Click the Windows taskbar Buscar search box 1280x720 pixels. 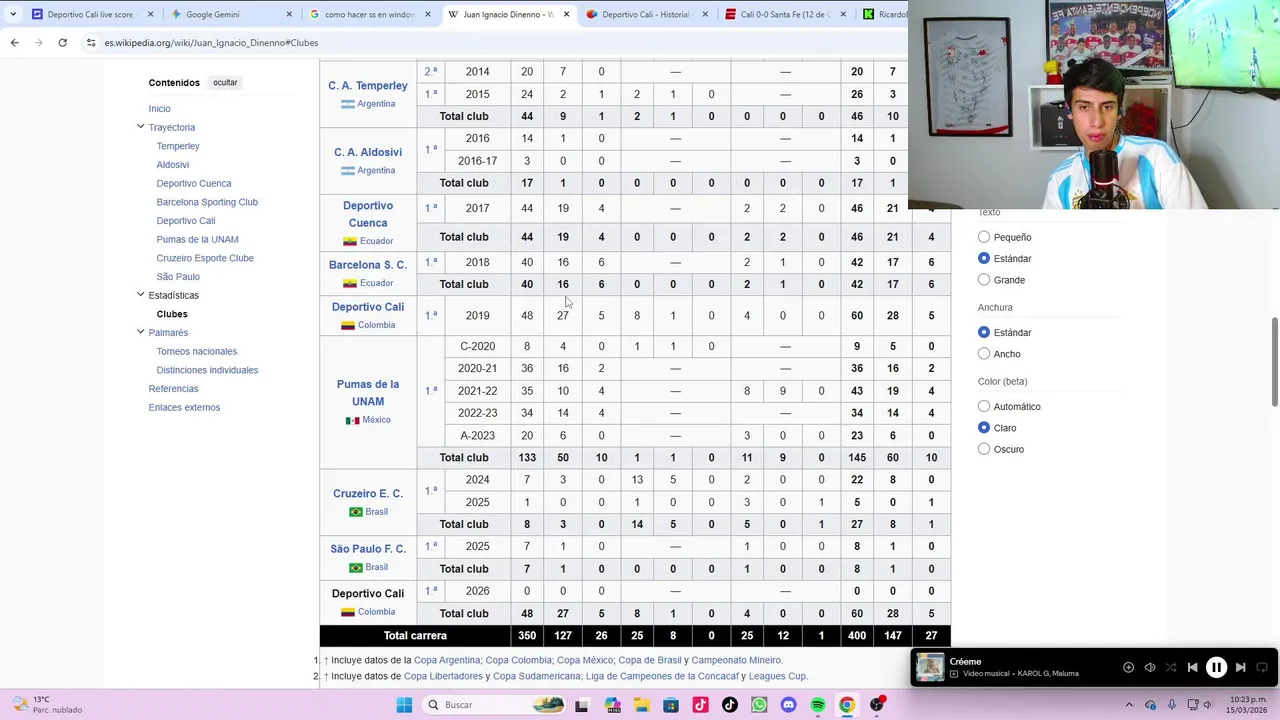point(493,705)
